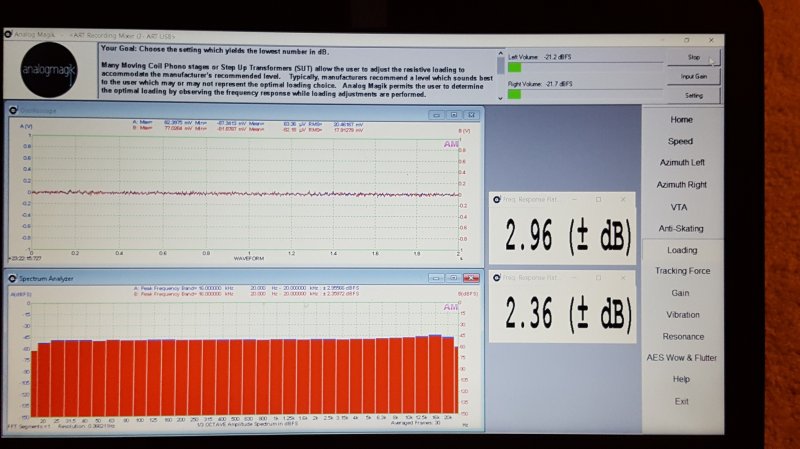Click the Left Volume -21.2 dBFS label

click(x=539, y=57)
